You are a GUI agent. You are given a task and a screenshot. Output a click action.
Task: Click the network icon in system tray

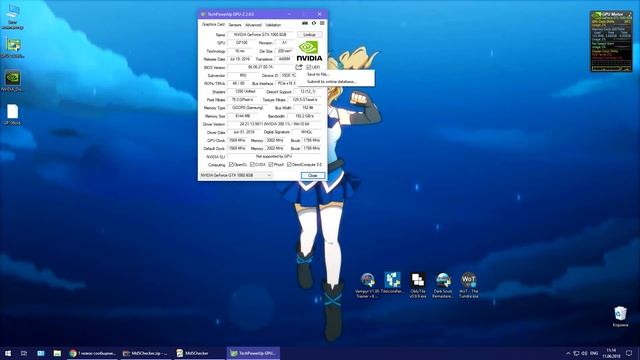click(x=576, y=353)
